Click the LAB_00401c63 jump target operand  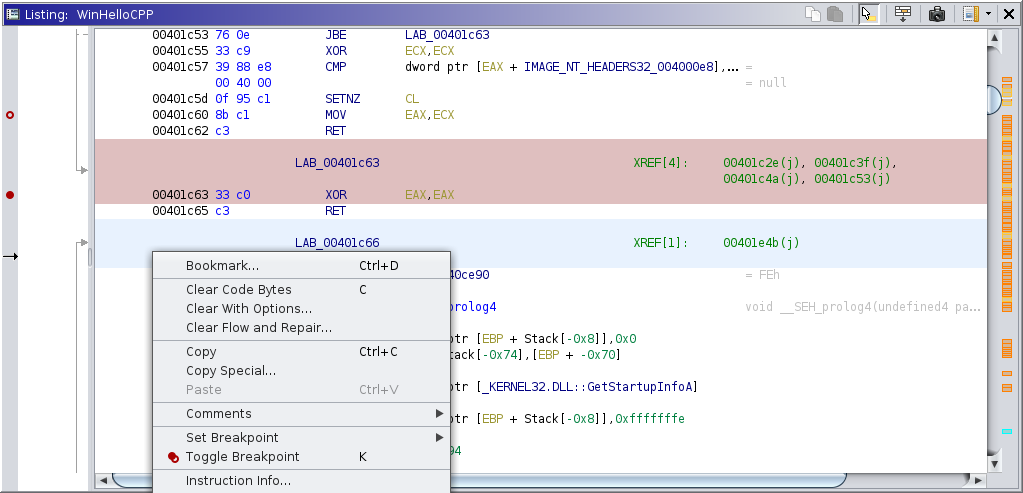(x=447, y=35)
